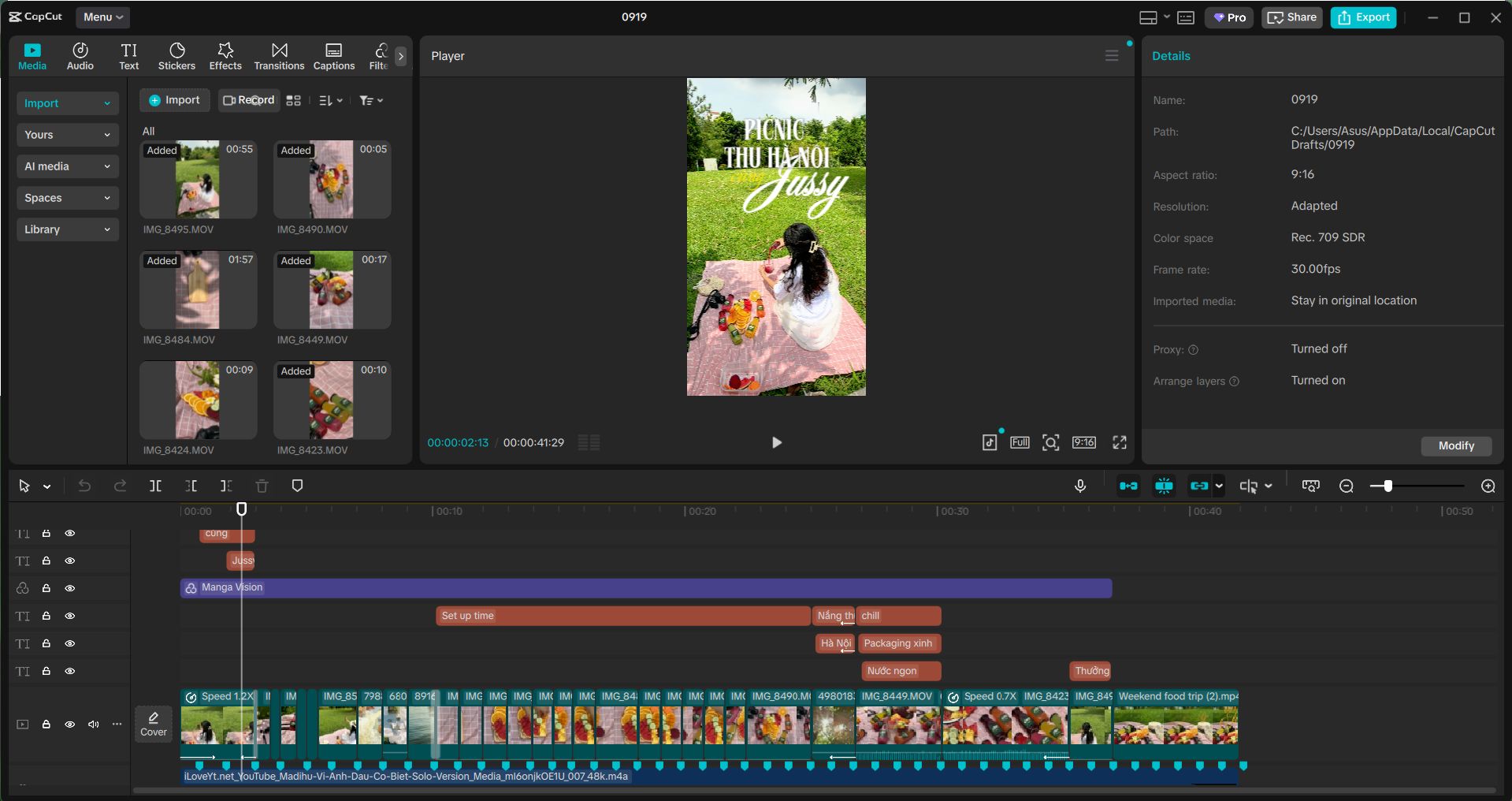Open the sort order dropdown in media panel
1512x801 pixels.
coord(331,100)
